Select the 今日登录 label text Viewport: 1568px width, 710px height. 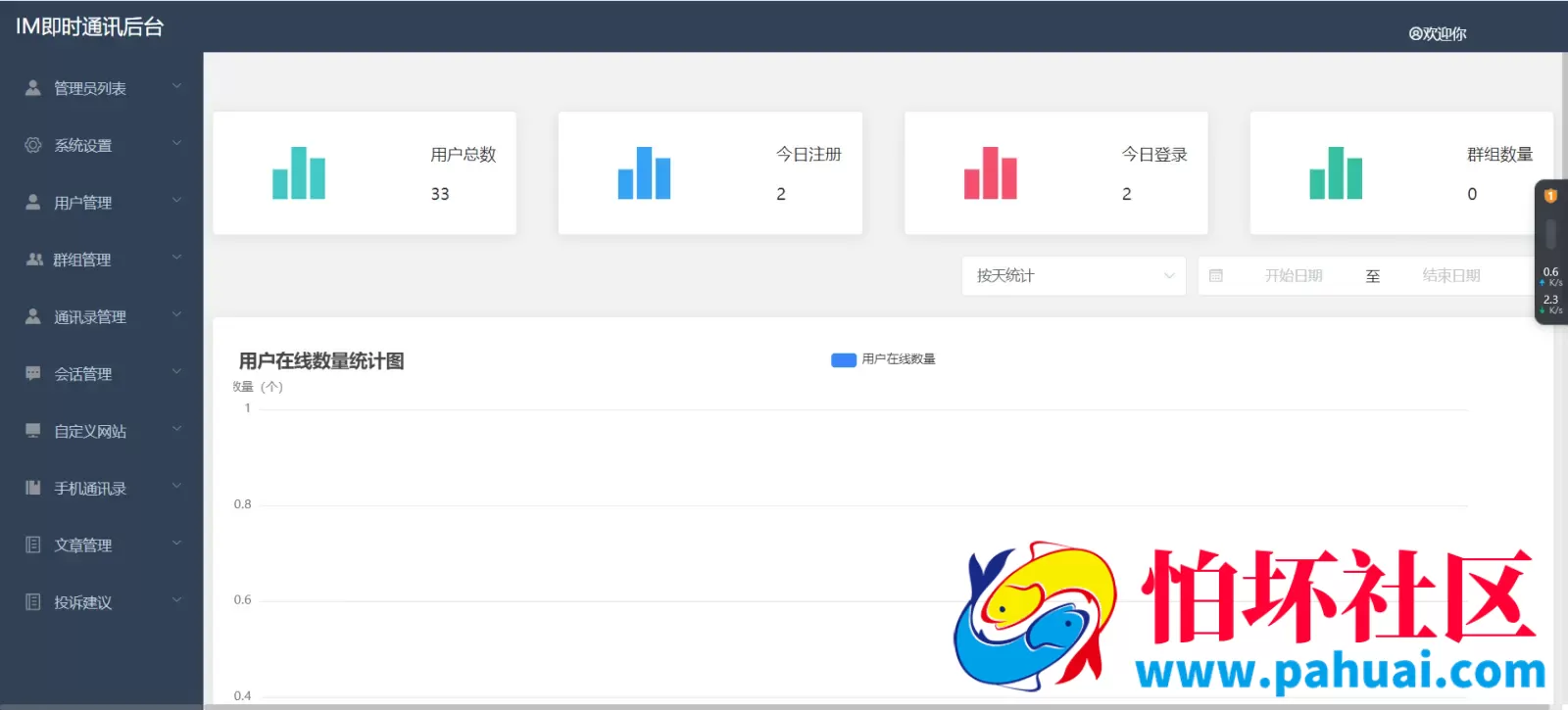1154,155
